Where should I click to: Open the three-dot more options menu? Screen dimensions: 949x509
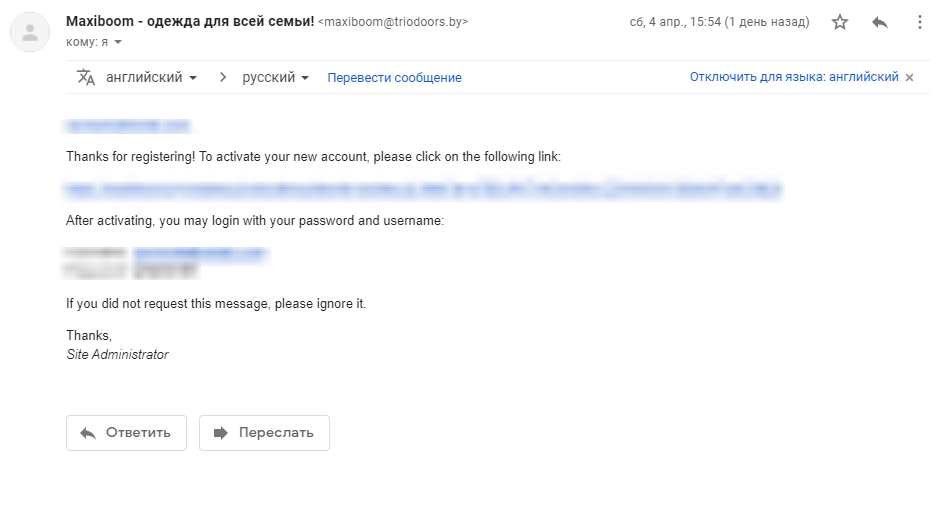(920, 22)
